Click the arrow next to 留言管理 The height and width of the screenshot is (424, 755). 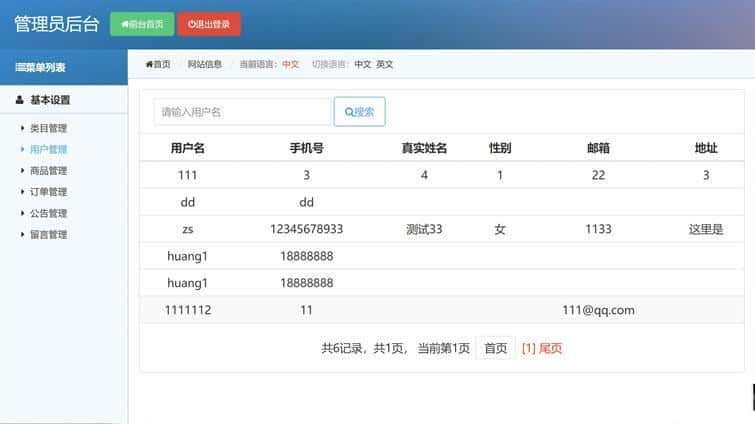point(22,234)
